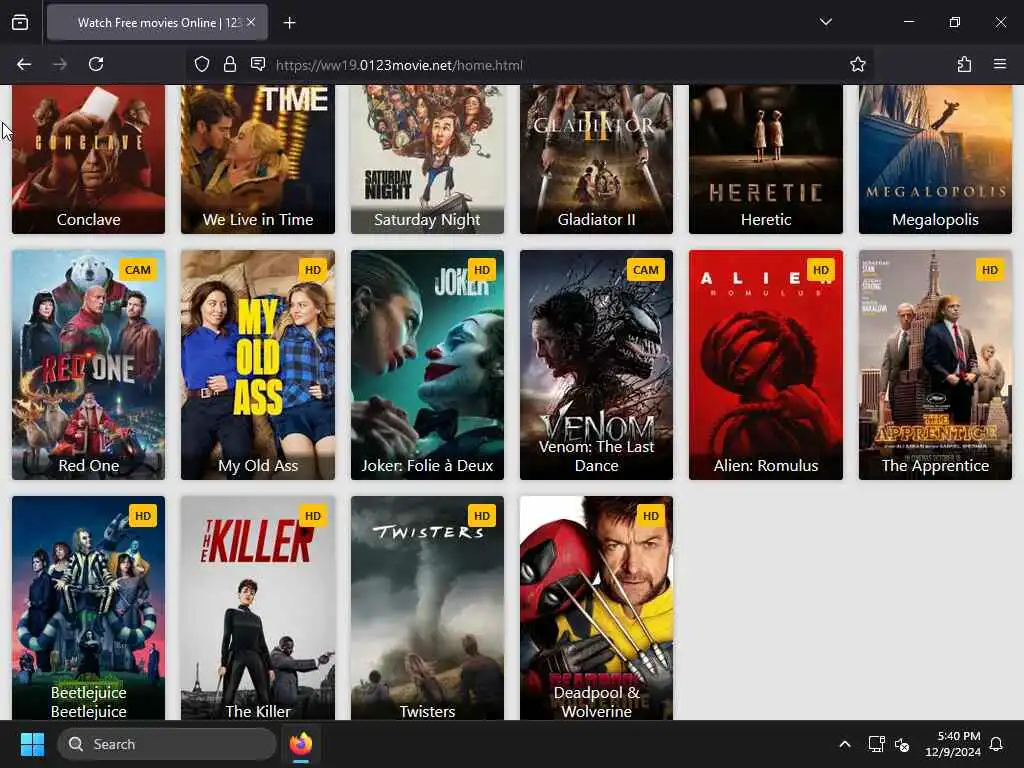
Task: Reload the page with the refresh icon
Action: [x=96, y=64]
